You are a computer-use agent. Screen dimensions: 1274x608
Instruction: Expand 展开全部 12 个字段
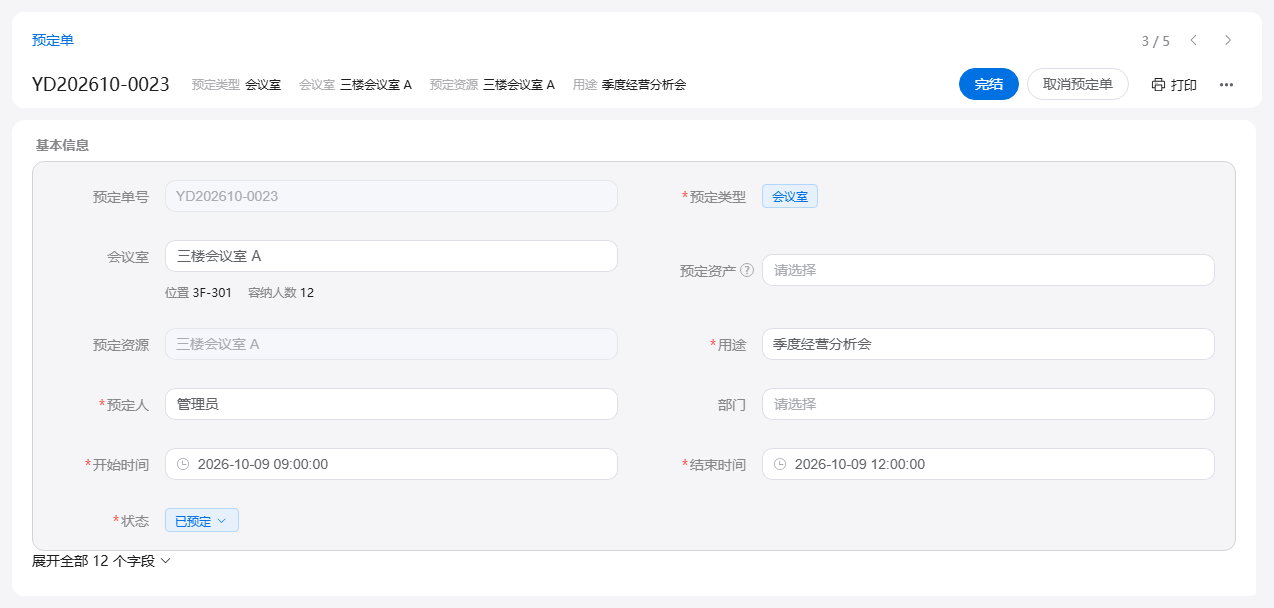tap(102, 561)
